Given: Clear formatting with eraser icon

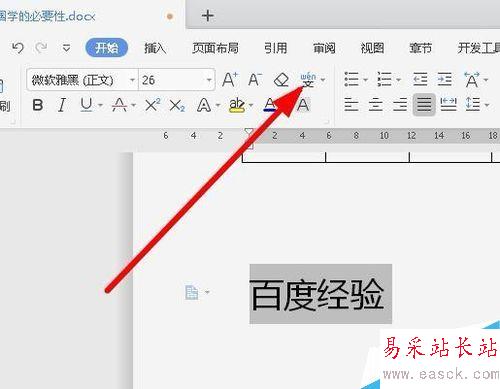Looking at the screenshot, I should coord(281,80).
